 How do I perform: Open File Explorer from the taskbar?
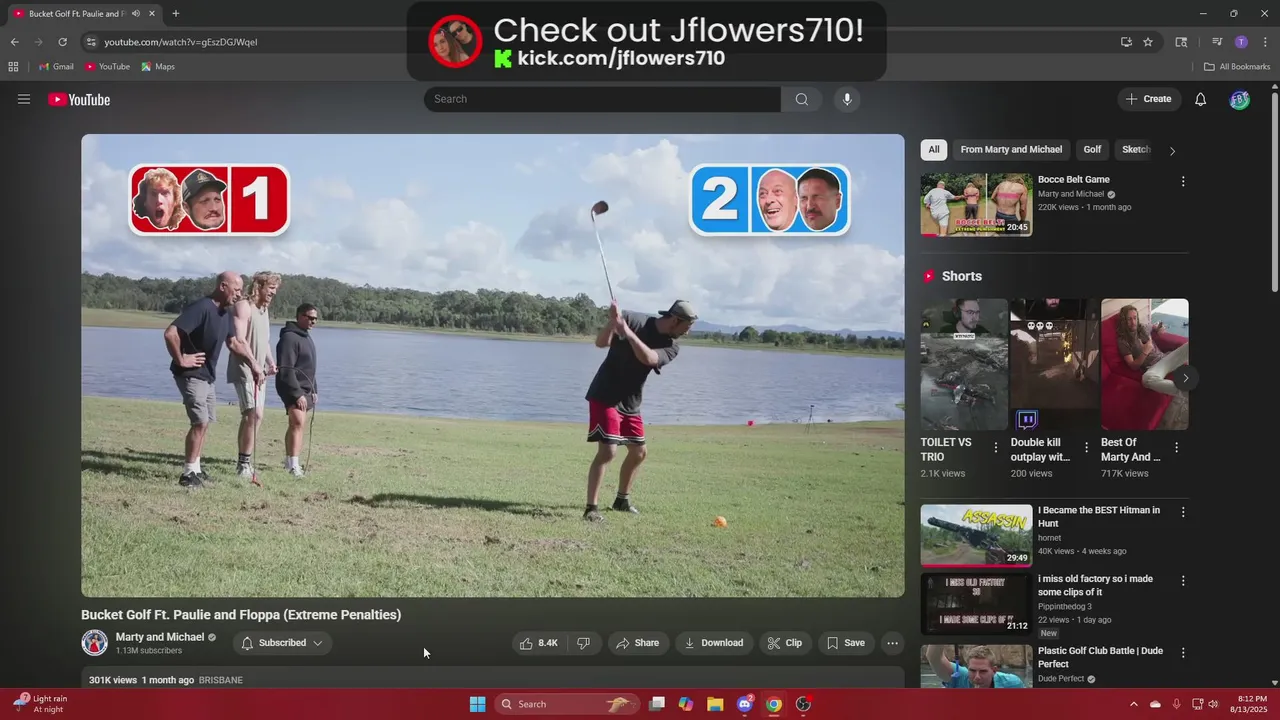click(x=715, y=704)
